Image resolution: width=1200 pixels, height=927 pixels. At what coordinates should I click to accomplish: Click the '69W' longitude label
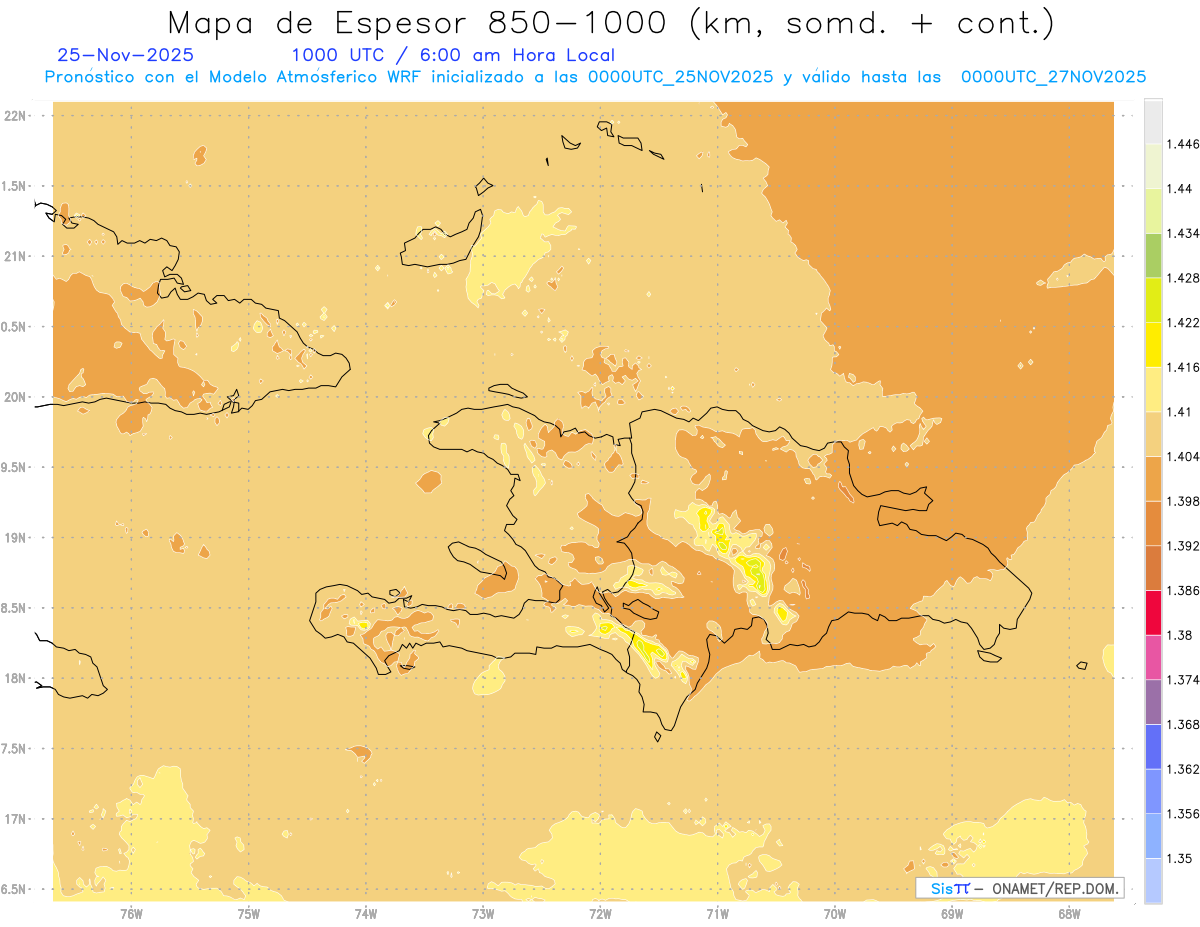coord(952,914)
